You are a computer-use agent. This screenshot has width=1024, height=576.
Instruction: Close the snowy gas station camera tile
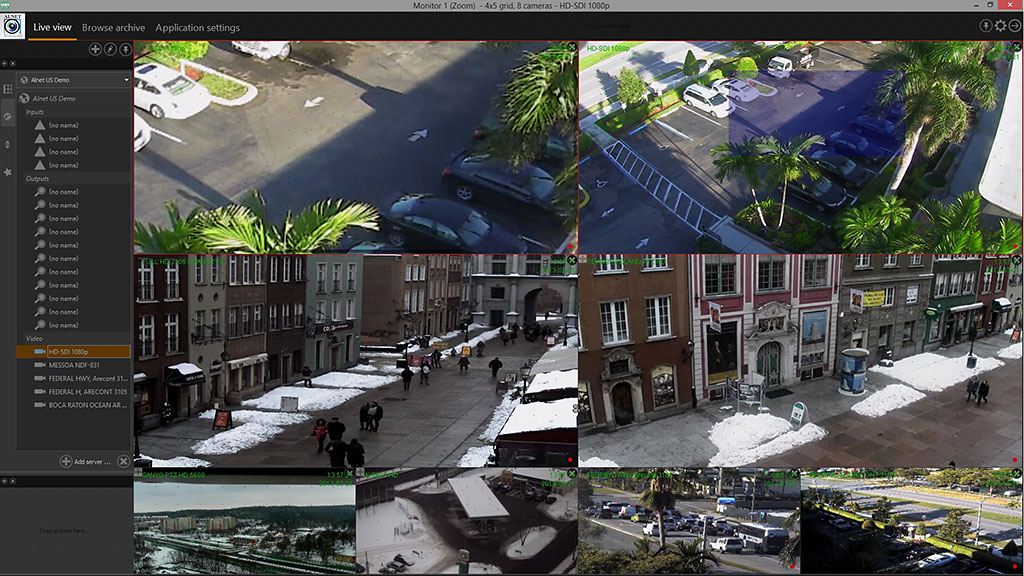tap(572, 473)
